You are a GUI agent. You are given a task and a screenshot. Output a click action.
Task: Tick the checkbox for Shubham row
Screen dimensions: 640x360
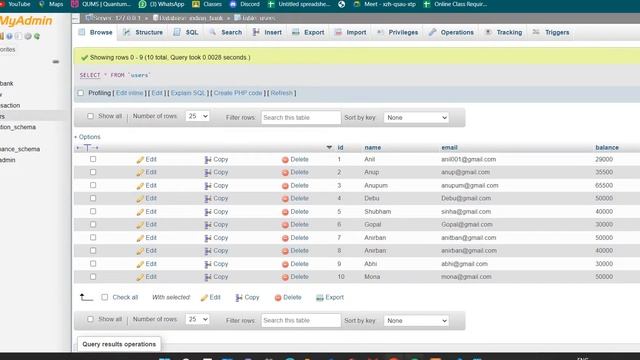coord(93,211)
